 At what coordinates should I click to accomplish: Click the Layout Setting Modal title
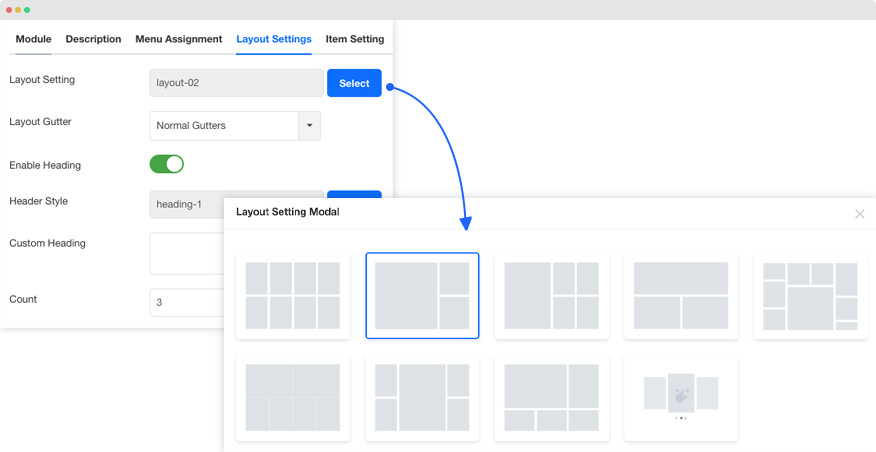point(288,212)
